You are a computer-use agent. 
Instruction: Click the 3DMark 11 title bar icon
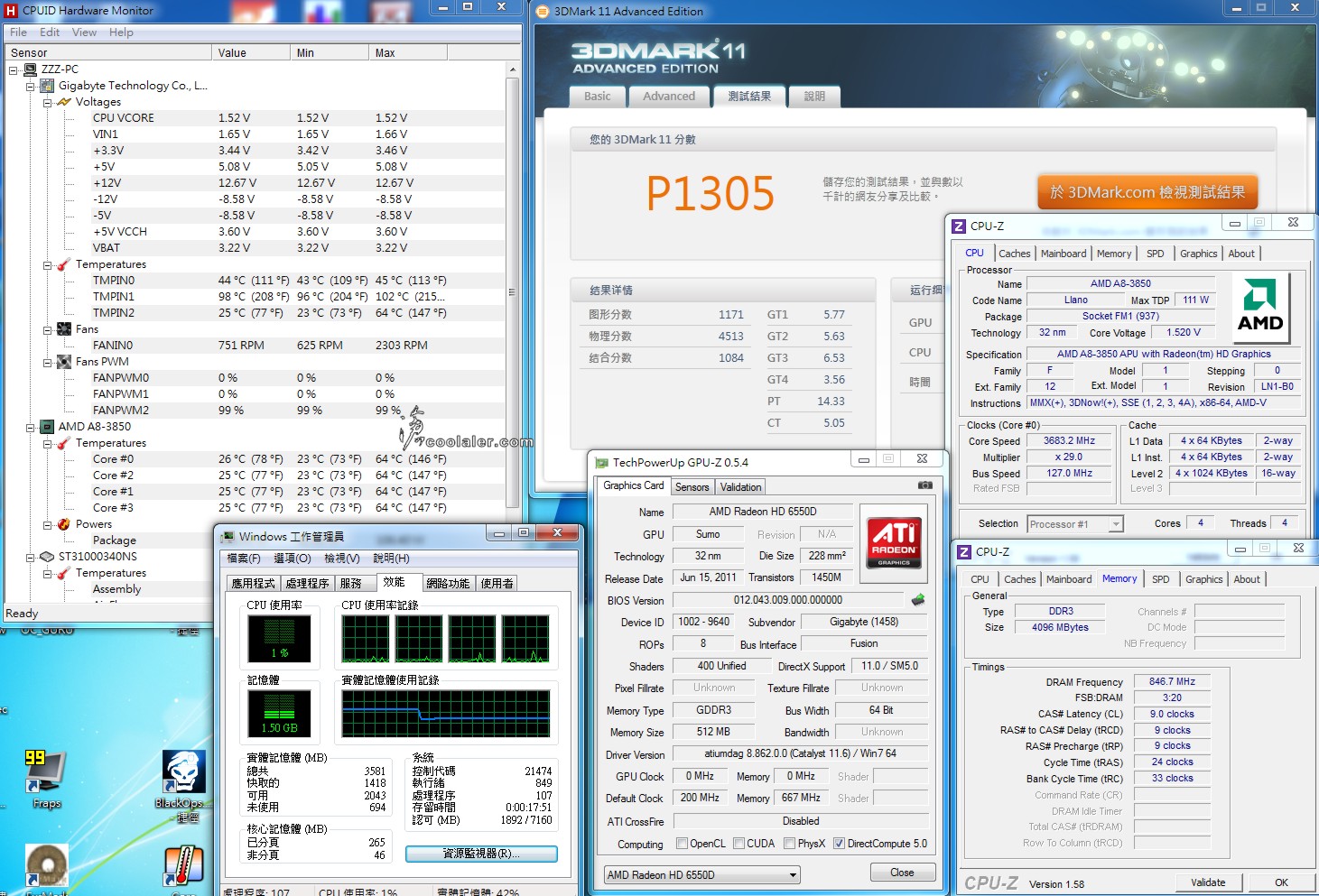543,12
